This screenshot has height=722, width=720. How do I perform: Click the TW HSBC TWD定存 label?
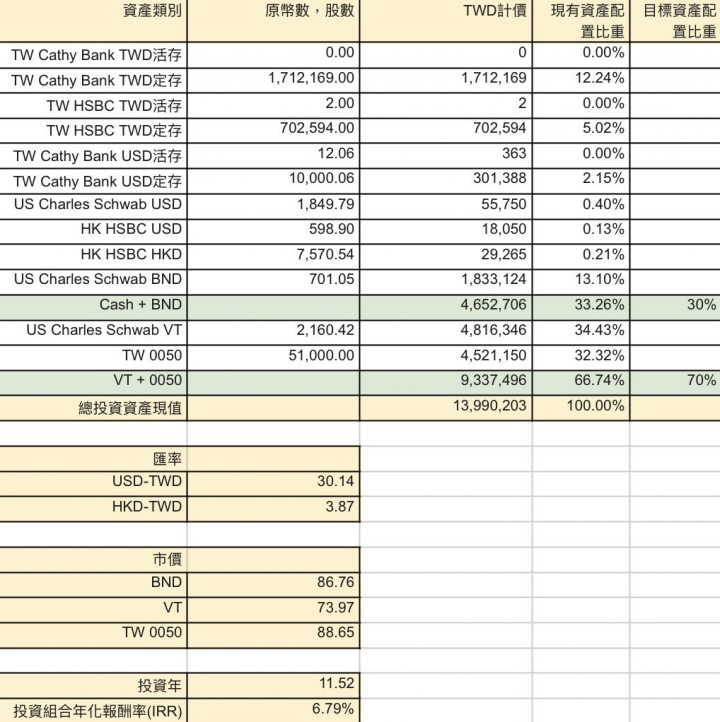pyautogui.click(x=114, y=131)
